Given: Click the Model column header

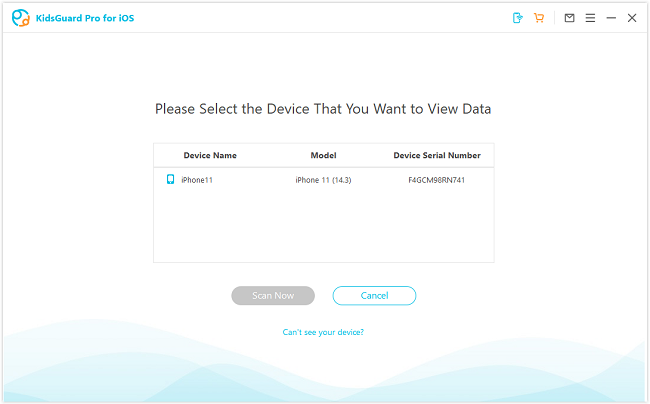Looking at the screenshot, I should 323,155.
